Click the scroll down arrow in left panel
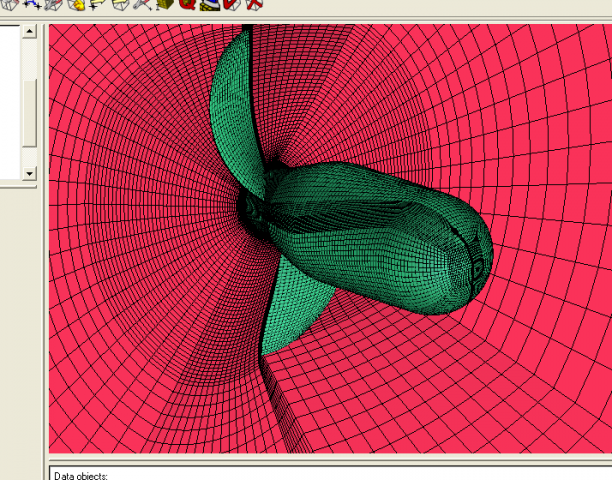 [x=29, y=173]
